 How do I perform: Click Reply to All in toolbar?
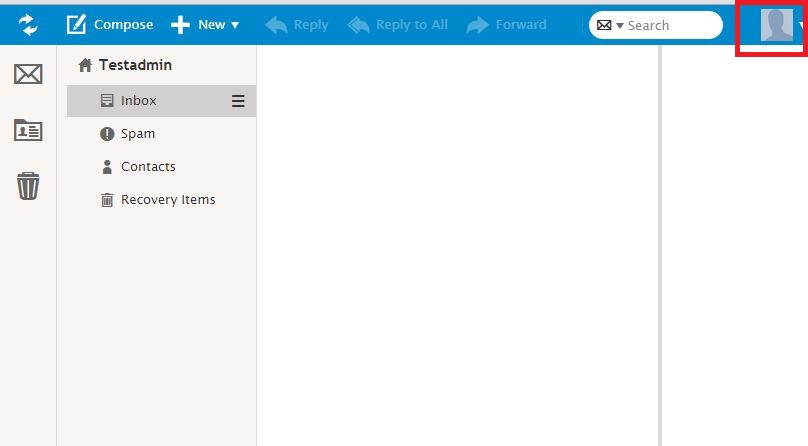coord(397,24)
